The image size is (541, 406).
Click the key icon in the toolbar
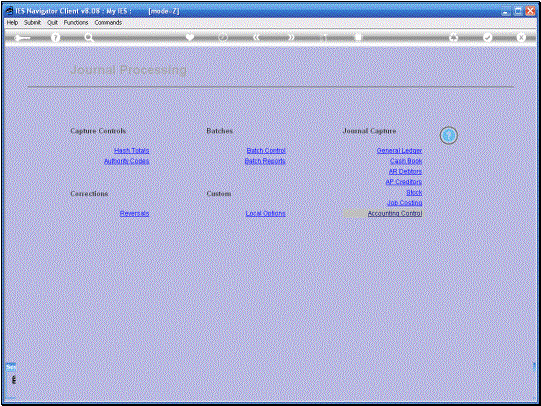22,38
